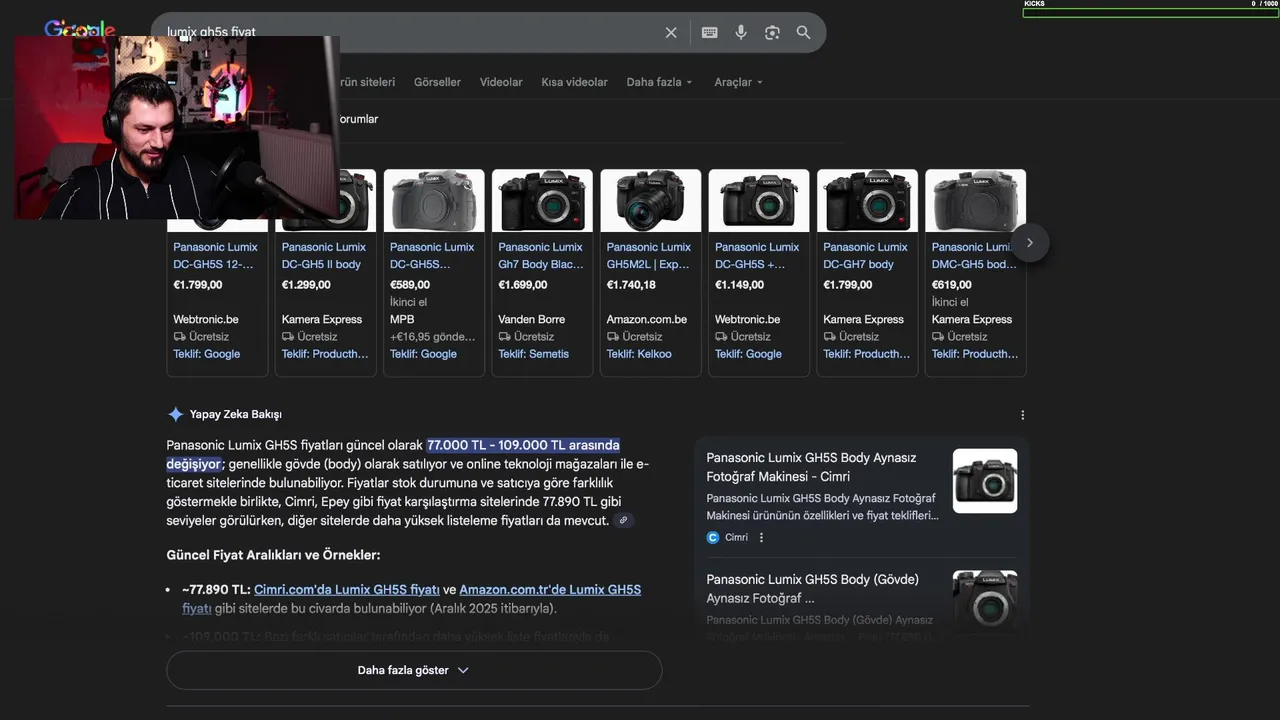Open AI overview three-dot menu
Viewport: 1280px width, 720px height.
pos(1022,415)
